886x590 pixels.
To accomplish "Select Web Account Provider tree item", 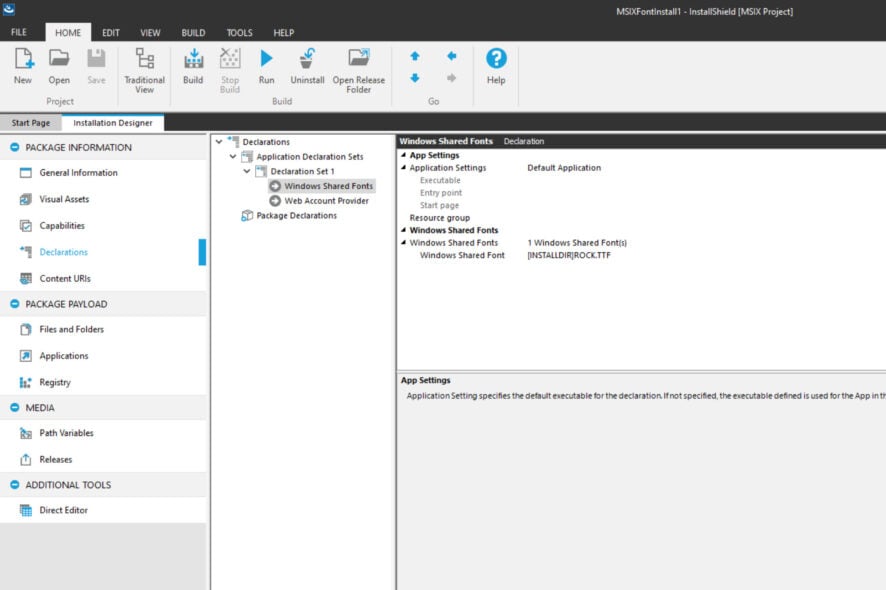I will tap(319, 201).
